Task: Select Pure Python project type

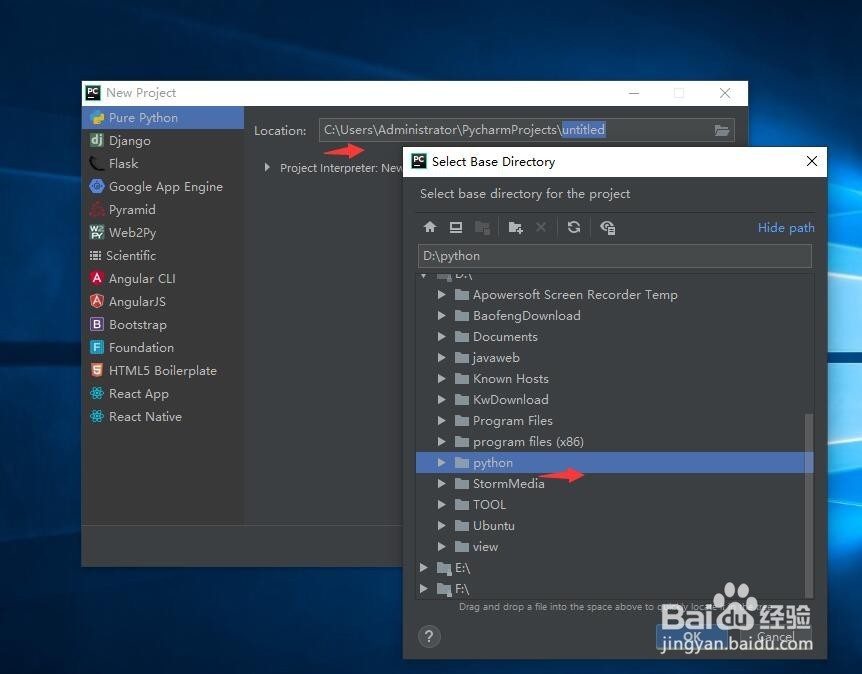Action: (x=162, y=118)
